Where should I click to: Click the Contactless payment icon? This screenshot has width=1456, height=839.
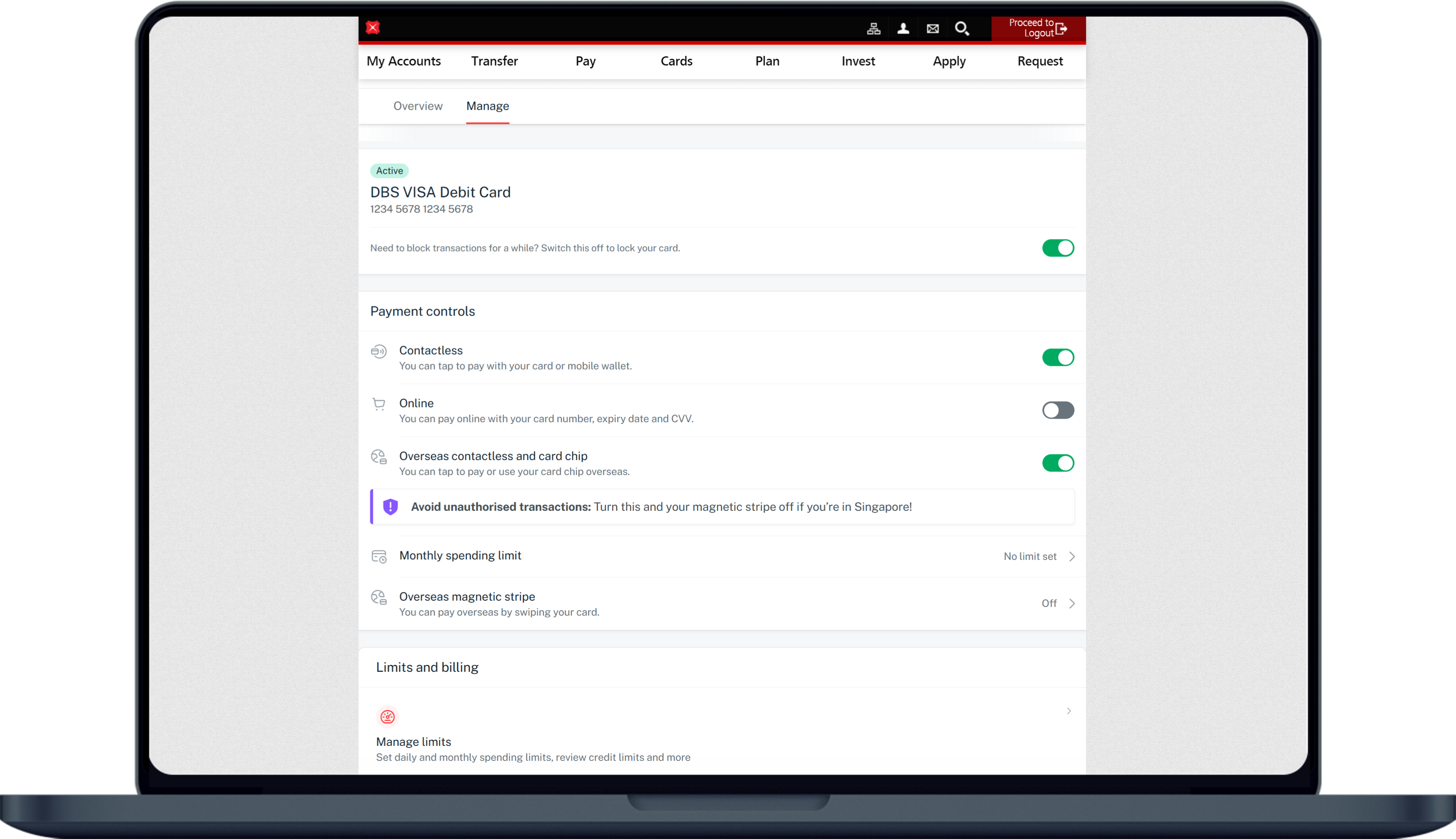click(x=378, y=352)
